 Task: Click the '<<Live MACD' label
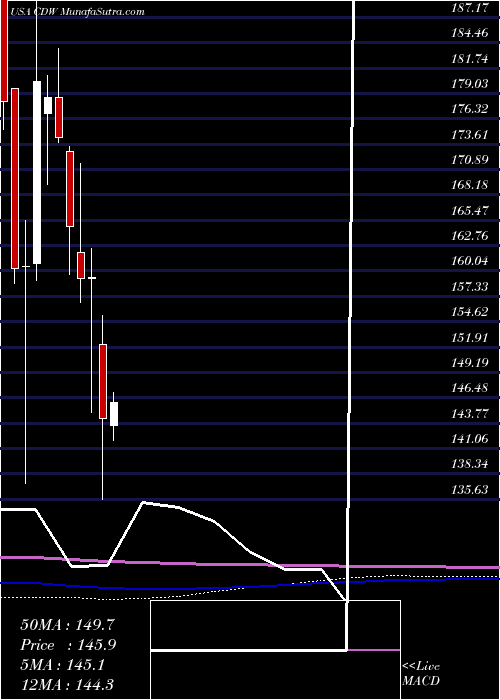(x=421, y=674)
